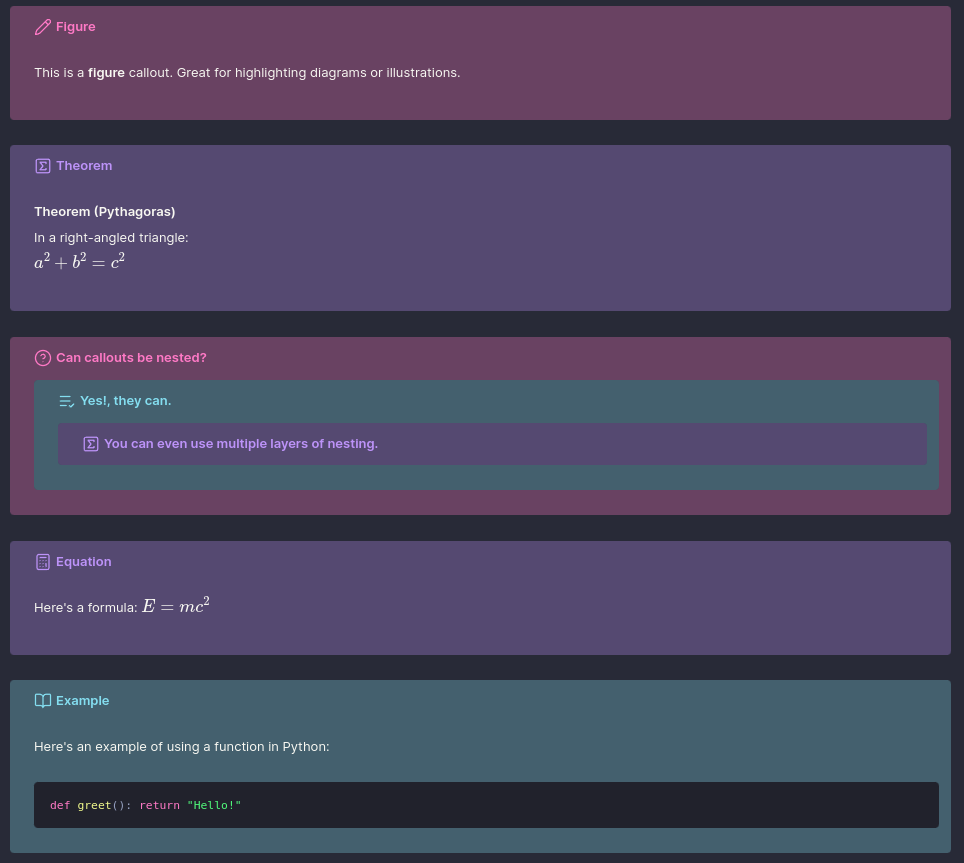Click the "Hello!" string in the code
964x863 pixels.
click(214, 805)
